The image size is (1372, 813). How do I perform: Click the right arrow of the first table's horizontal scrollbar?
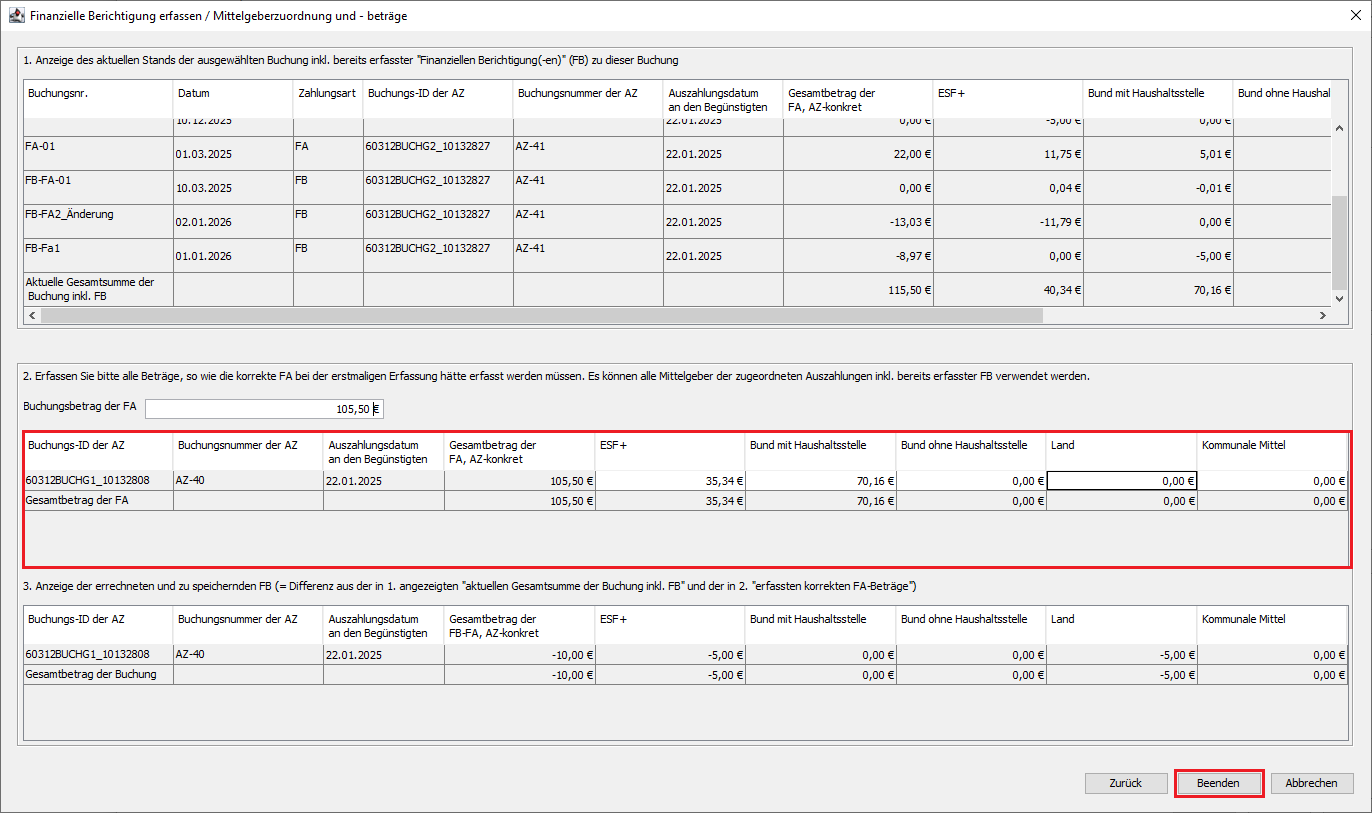click(x=1322, y=316)
